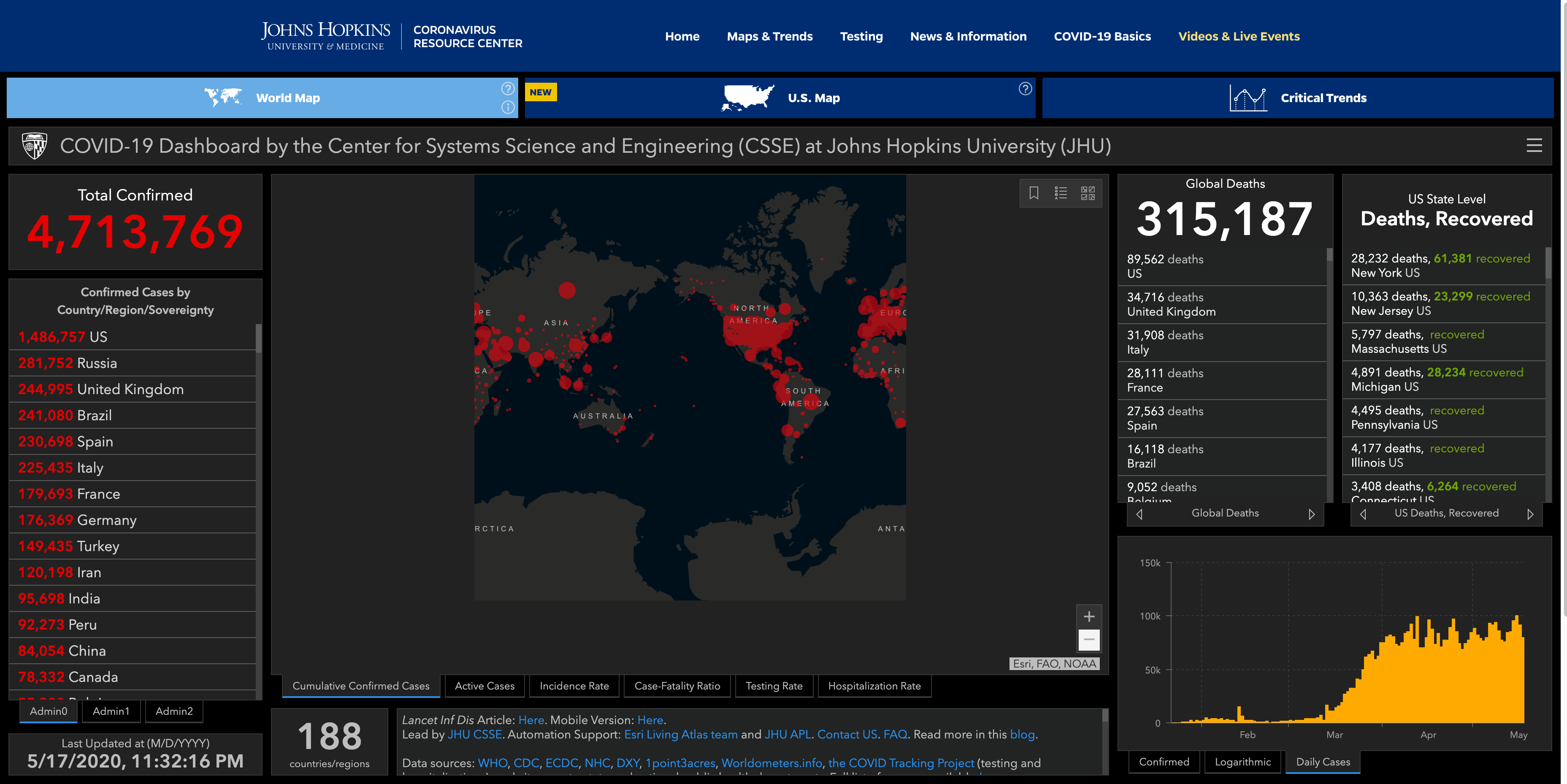Select the Admin1 list tab
Viewport: 1567px width, 784px height.
click(111, 711)
